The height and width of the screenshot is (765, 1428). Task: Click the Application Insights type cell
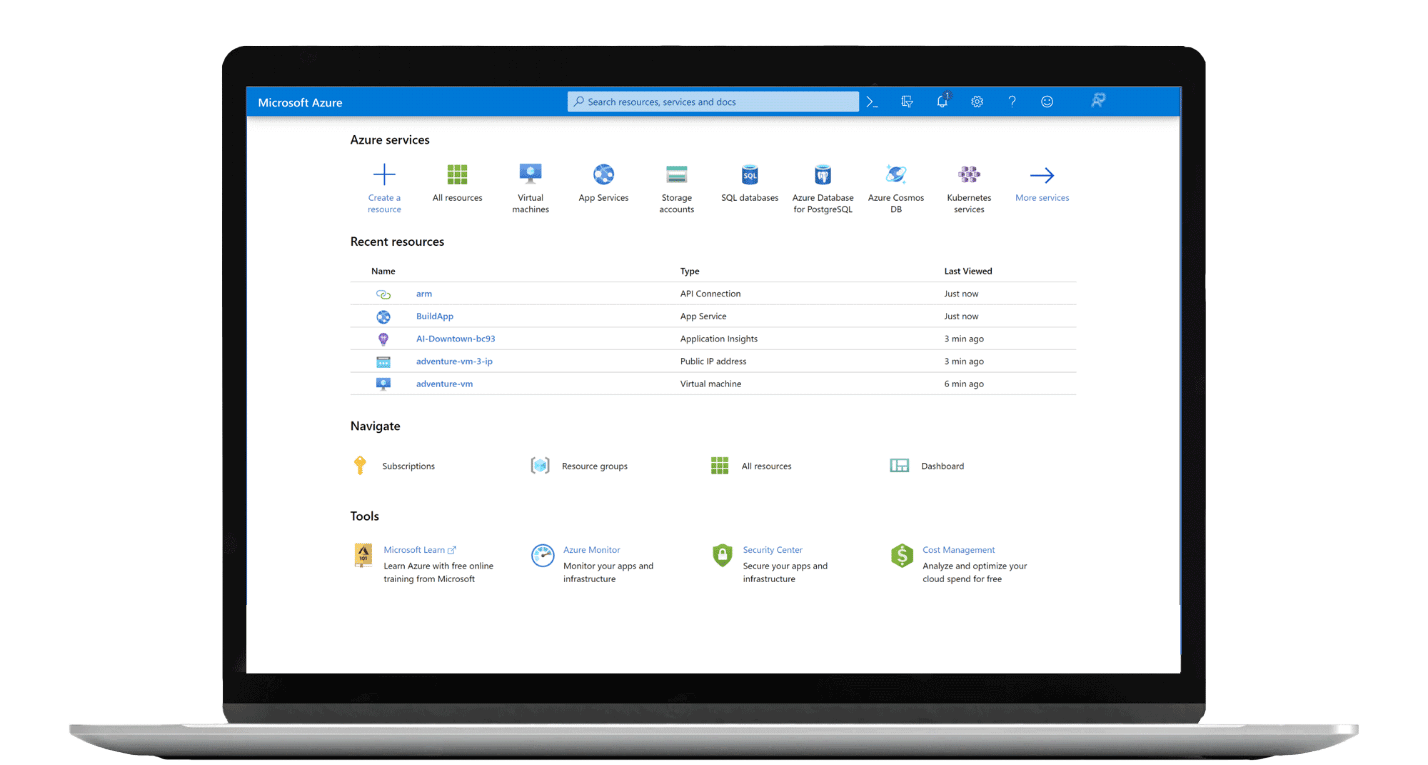click(x=719, y=339)
